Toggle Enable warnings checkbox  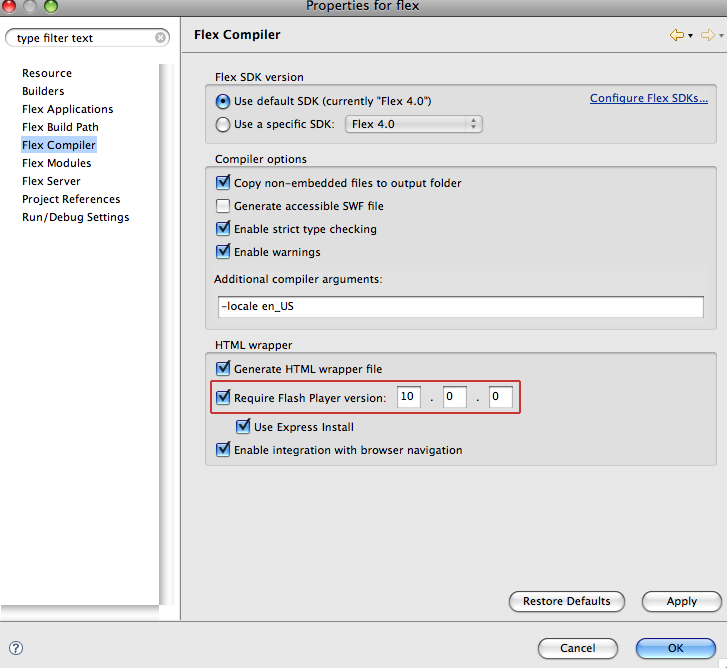pos(223,252)
